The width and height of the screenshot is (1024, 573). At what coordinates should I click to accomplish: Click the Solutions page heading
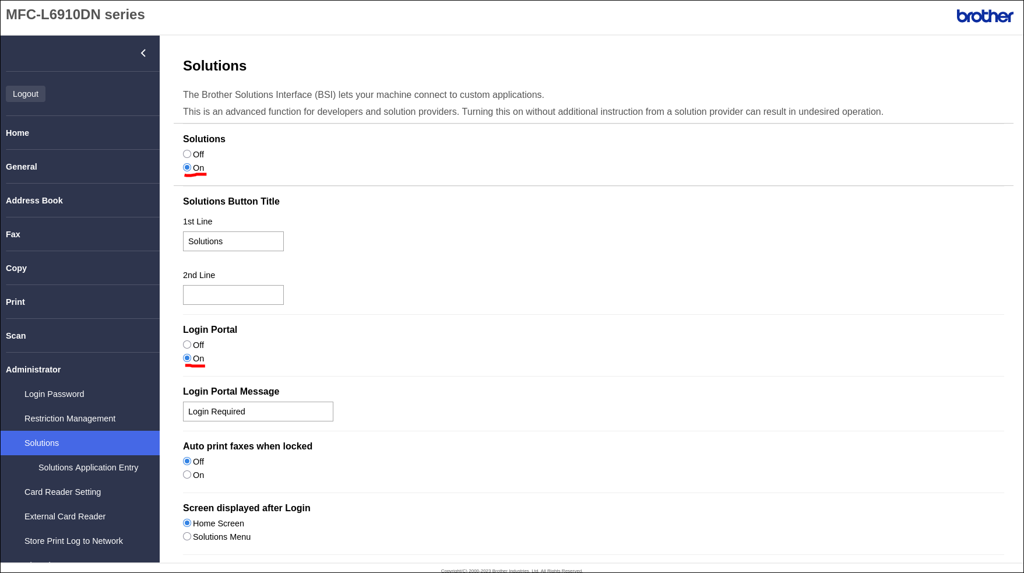[215, 66]
